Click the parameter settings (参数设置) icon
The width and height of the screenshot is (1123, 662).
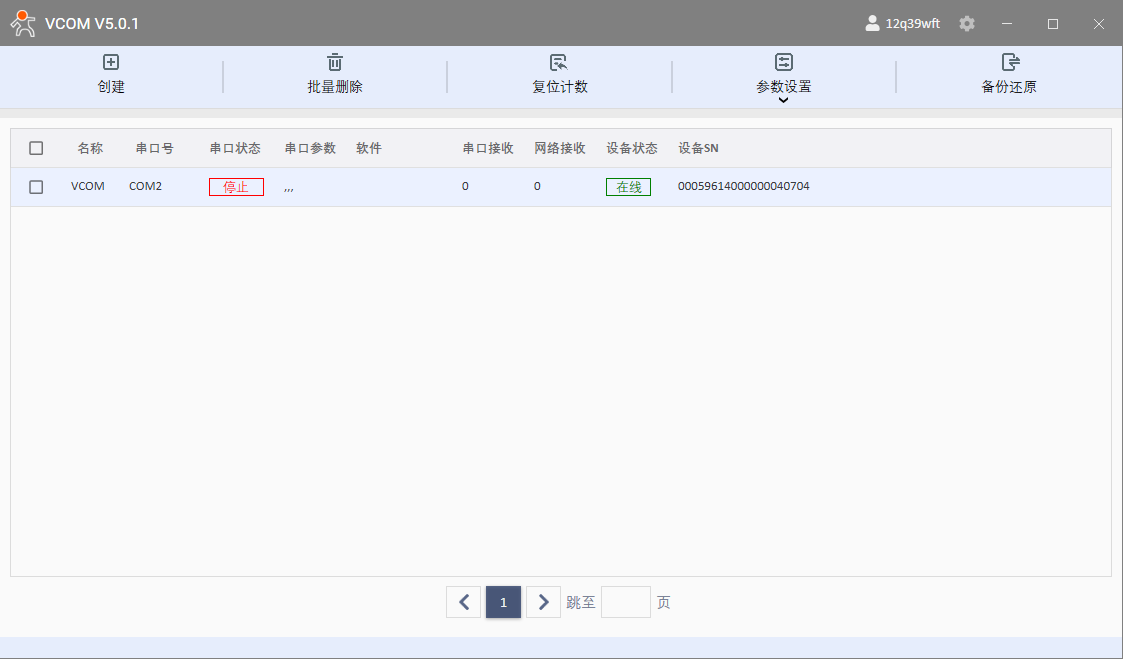click(x=784, y=62)
